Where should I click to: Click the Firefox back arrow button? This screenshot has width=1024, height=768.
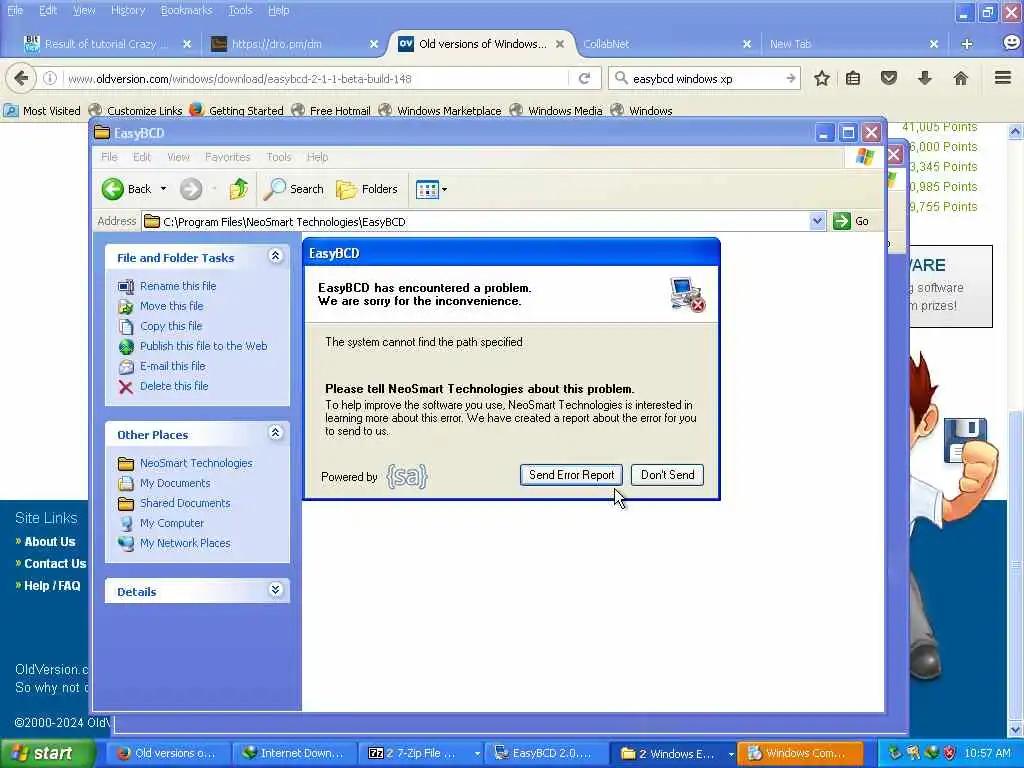(x=21, y=79)
